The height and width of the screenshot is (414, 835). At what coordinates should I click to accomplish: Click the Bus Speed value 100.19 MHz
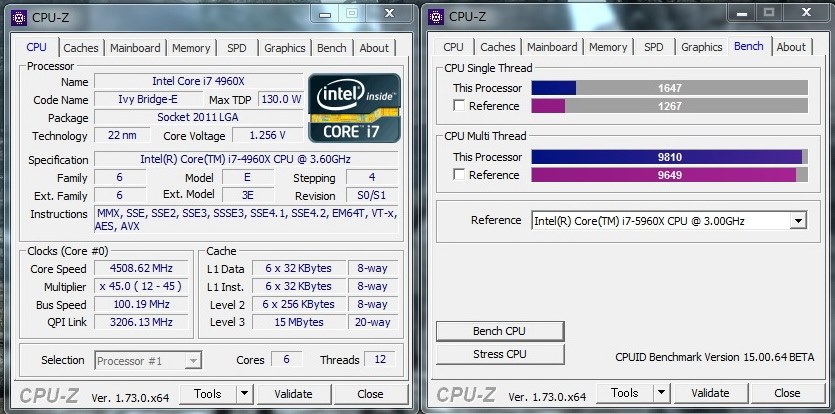(141, 304)
